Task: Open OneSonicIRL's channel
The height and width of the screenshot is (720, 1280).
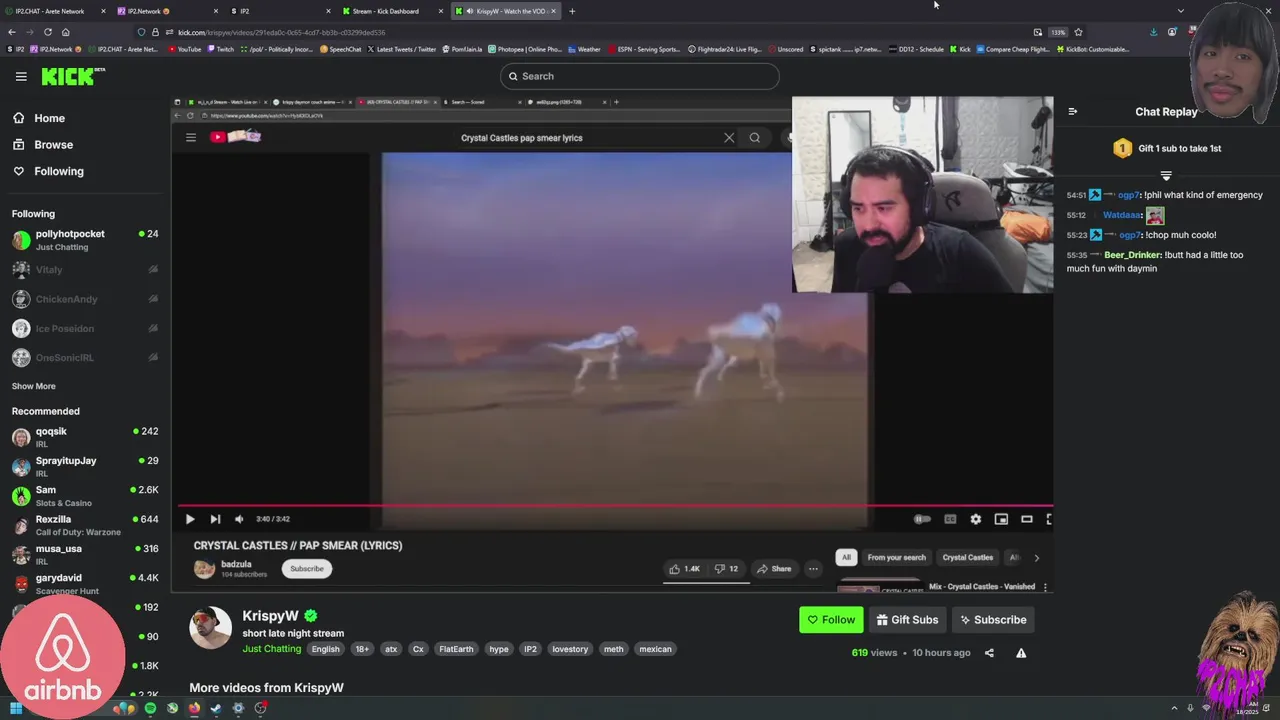Action: [85, 357]
